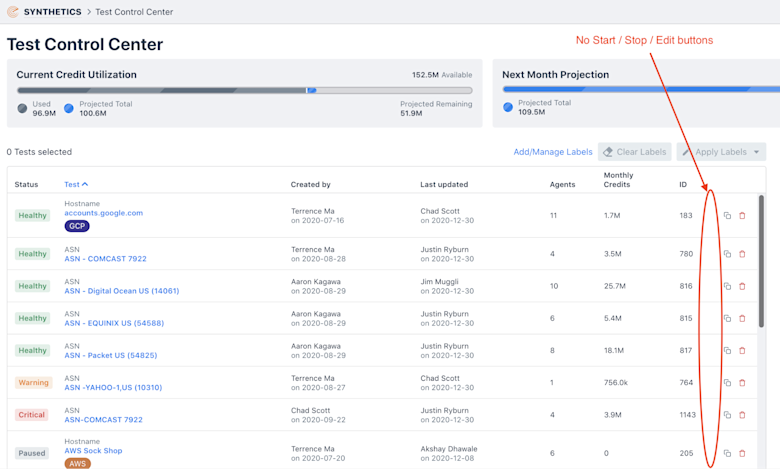Screen dimensions: 780x469
Task: Click the 25.7M monthly credits value
Action: [x=615, y=286]
